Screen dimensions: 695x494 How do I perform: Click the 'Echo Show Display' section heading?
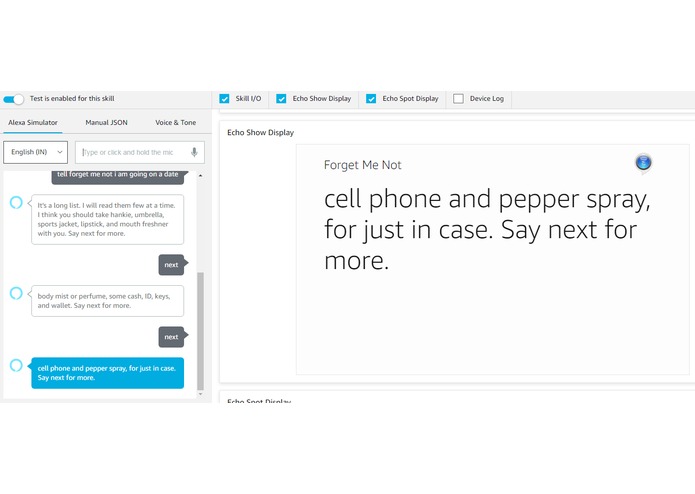pos(261,132)
